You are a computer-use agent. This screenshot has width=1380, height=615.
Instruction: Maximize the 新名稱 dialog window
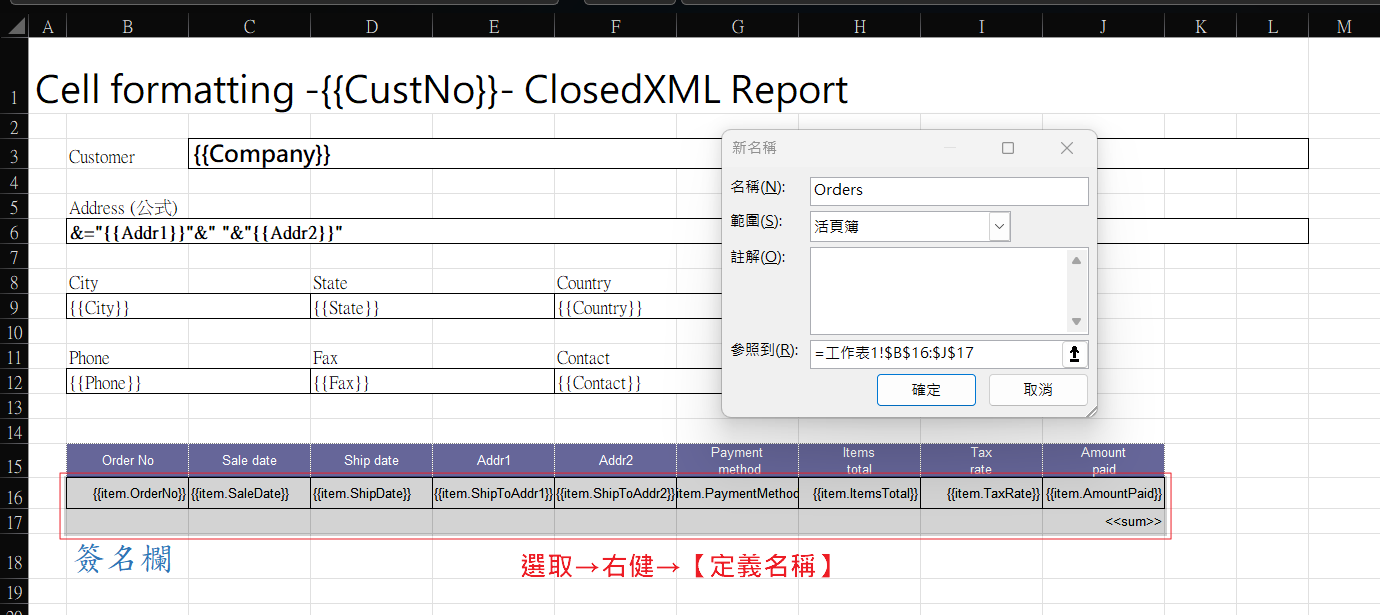pyautogui.click(x=1008, y=148)
